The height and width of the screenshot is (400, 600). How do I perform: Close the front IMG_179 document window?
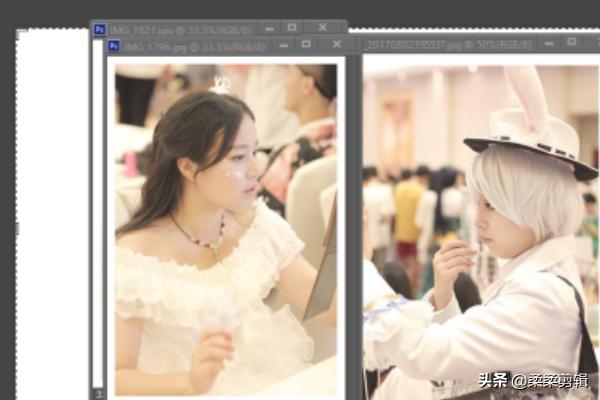pos(336,45)
